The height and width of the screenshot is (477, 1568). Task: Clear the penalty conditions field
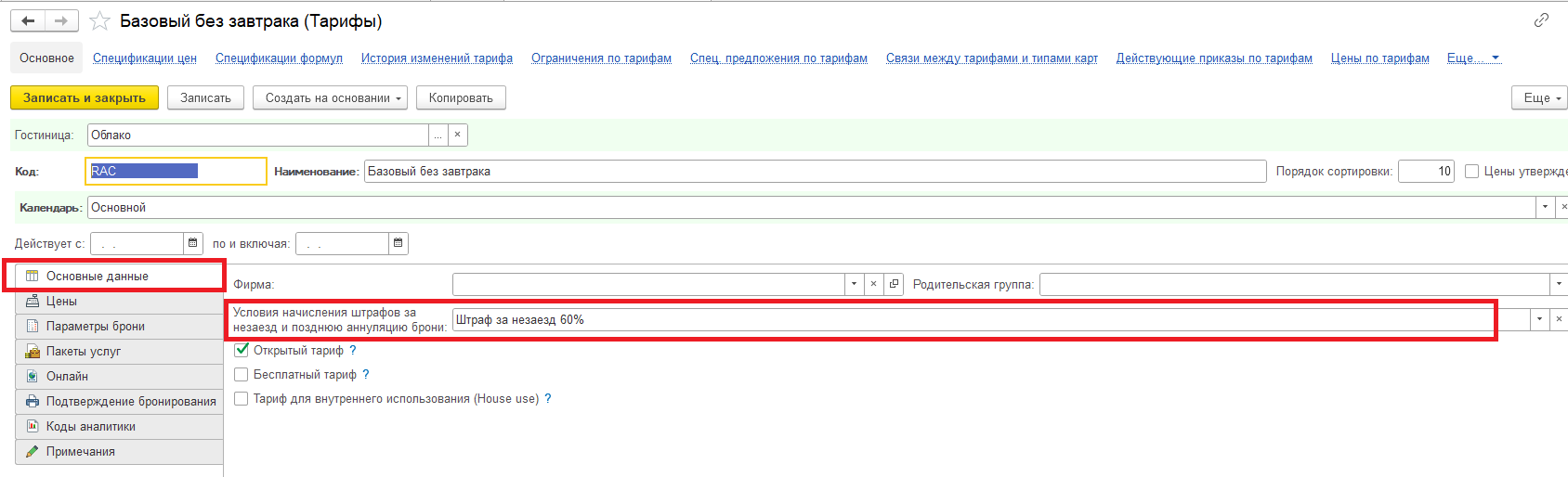(x=1559, y=319)
